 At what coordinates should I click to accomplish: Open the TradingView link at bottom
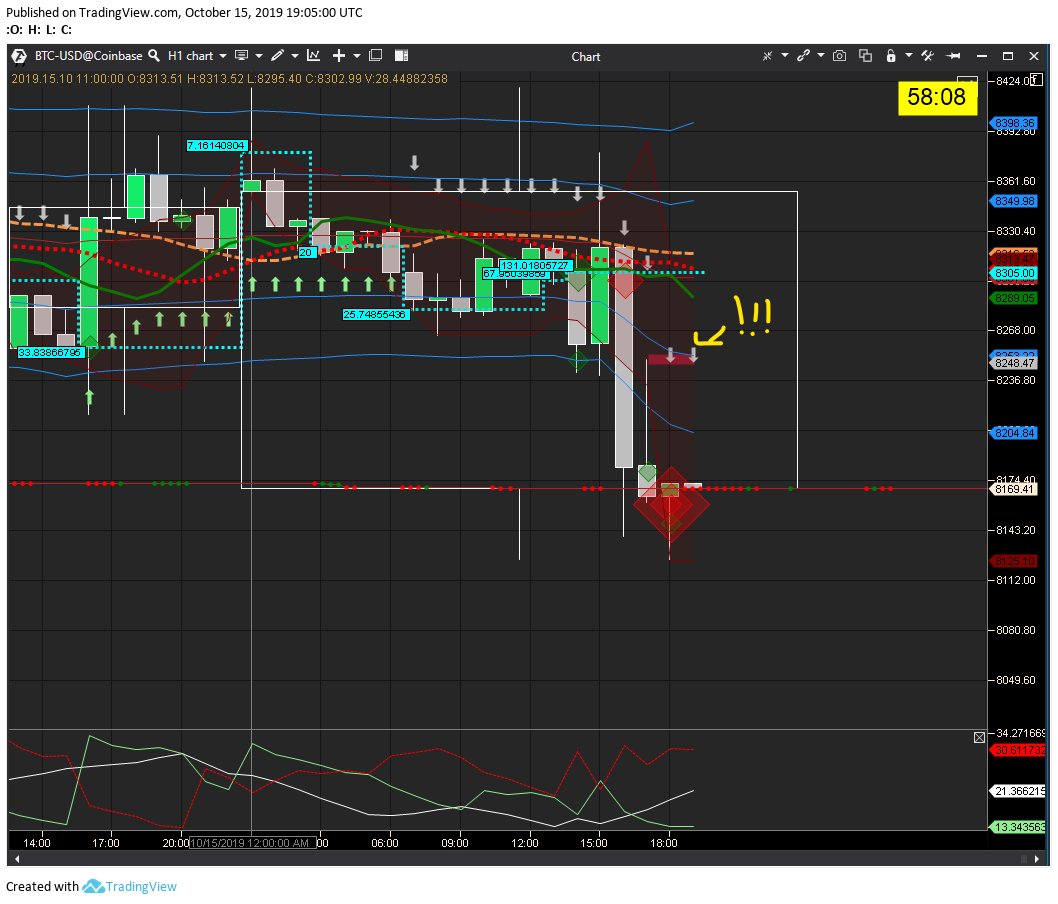pos(130,886)
